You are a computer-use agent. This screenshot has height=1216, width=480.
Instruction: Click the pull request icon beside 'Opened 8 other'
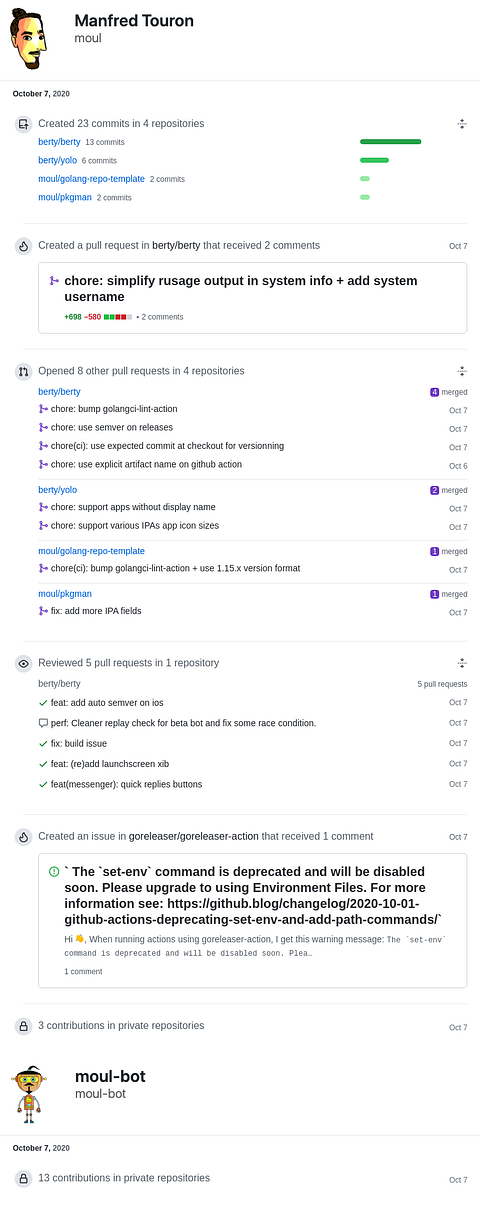(x=23, y=371)
